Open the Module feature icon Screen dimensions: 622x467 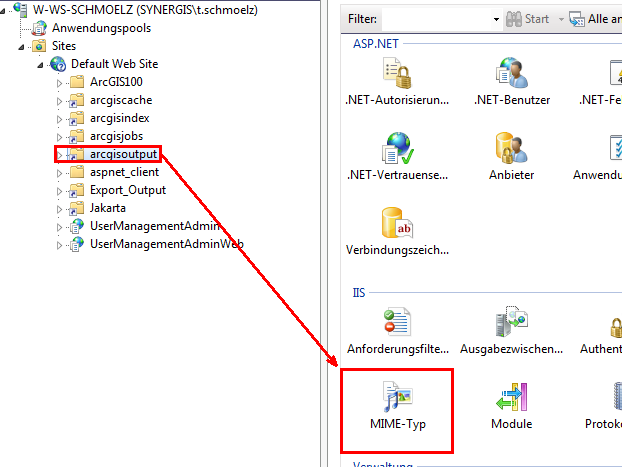pos(511,397)
